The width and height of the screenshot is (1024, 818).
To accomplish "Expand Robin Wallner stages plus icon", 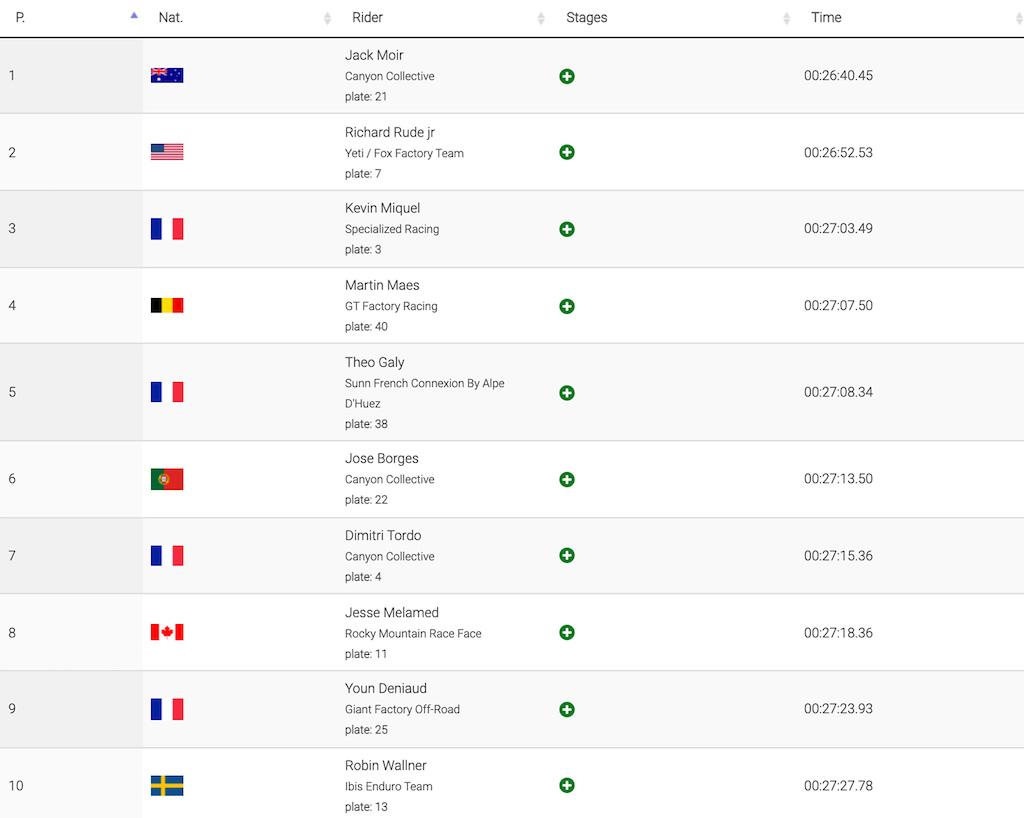I will point(567,785).
